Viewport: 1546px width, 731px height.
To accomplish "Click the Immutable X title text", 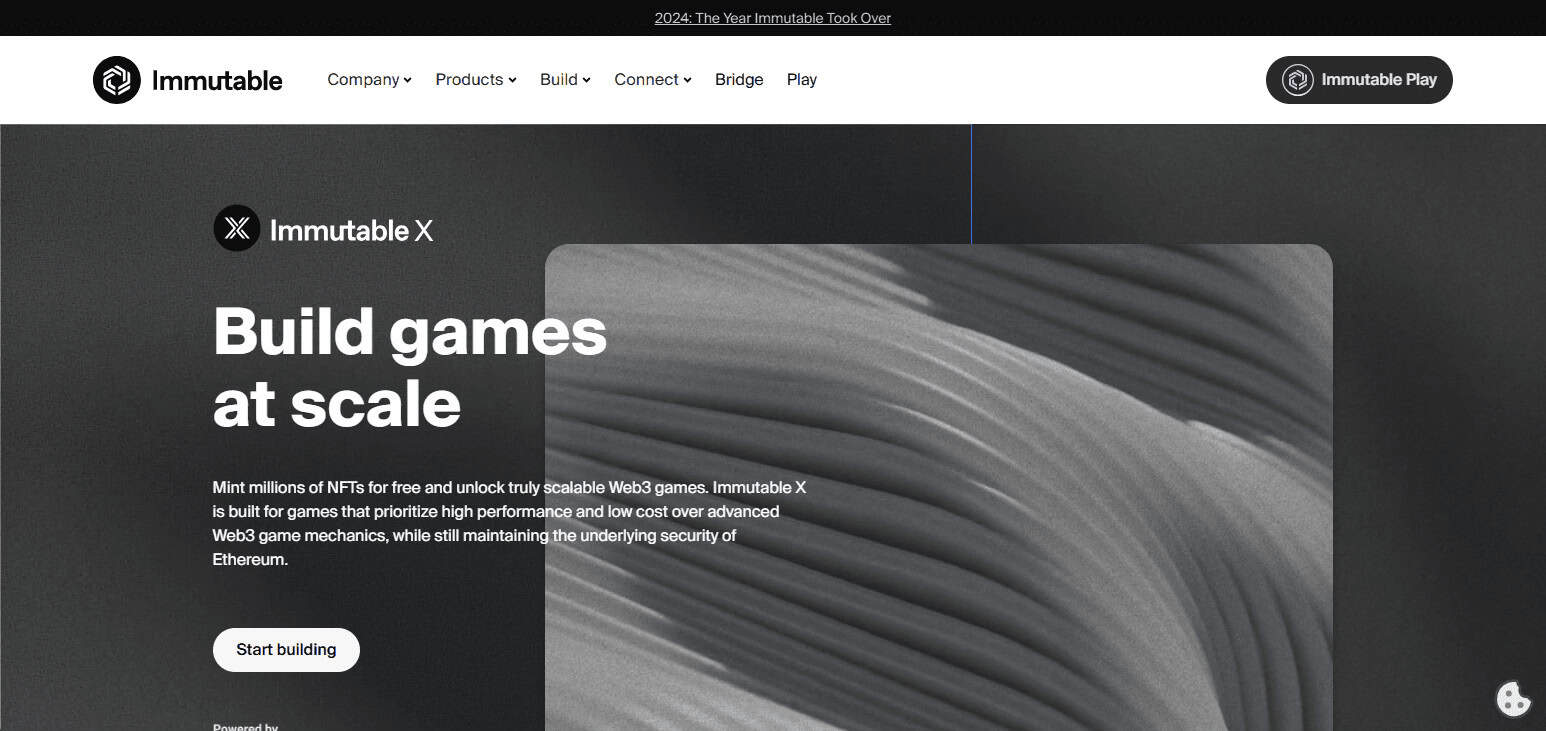I will [351, 230].
